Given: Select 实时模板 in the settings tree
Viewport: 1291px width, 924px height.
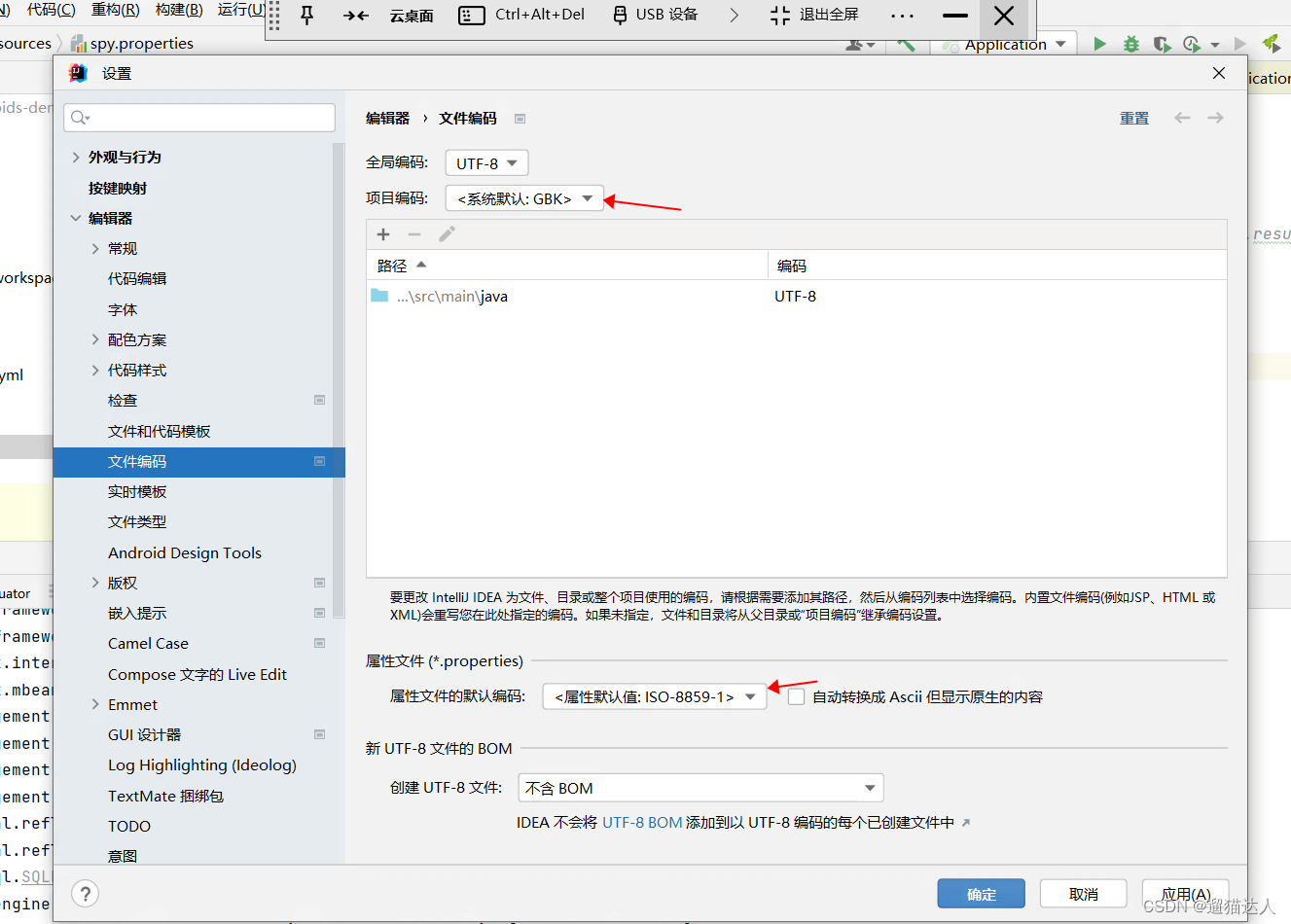Looking at the screenshot, I should tap(137, 491).
